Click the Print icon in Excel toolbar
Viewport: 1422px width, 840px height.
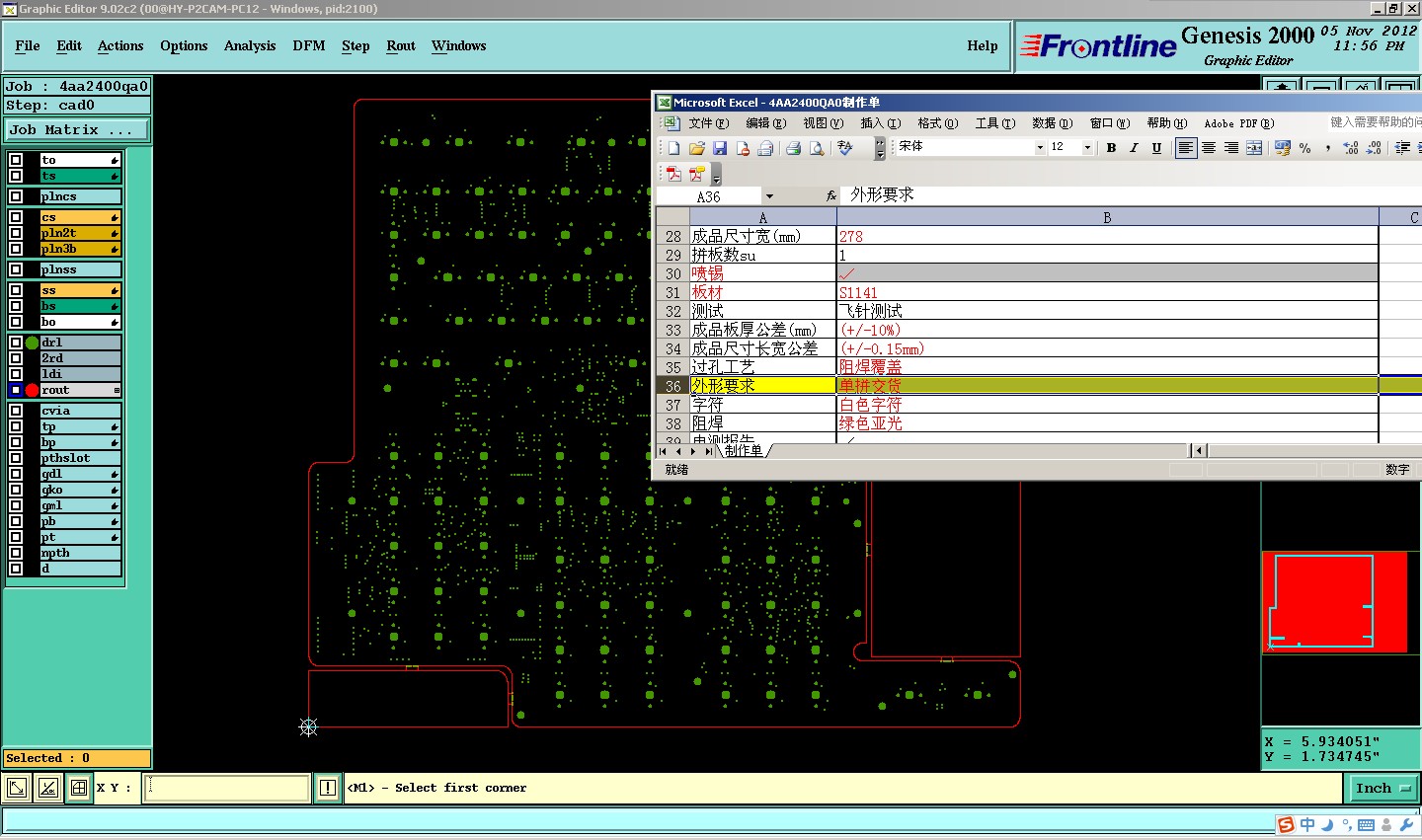(793, 148)
